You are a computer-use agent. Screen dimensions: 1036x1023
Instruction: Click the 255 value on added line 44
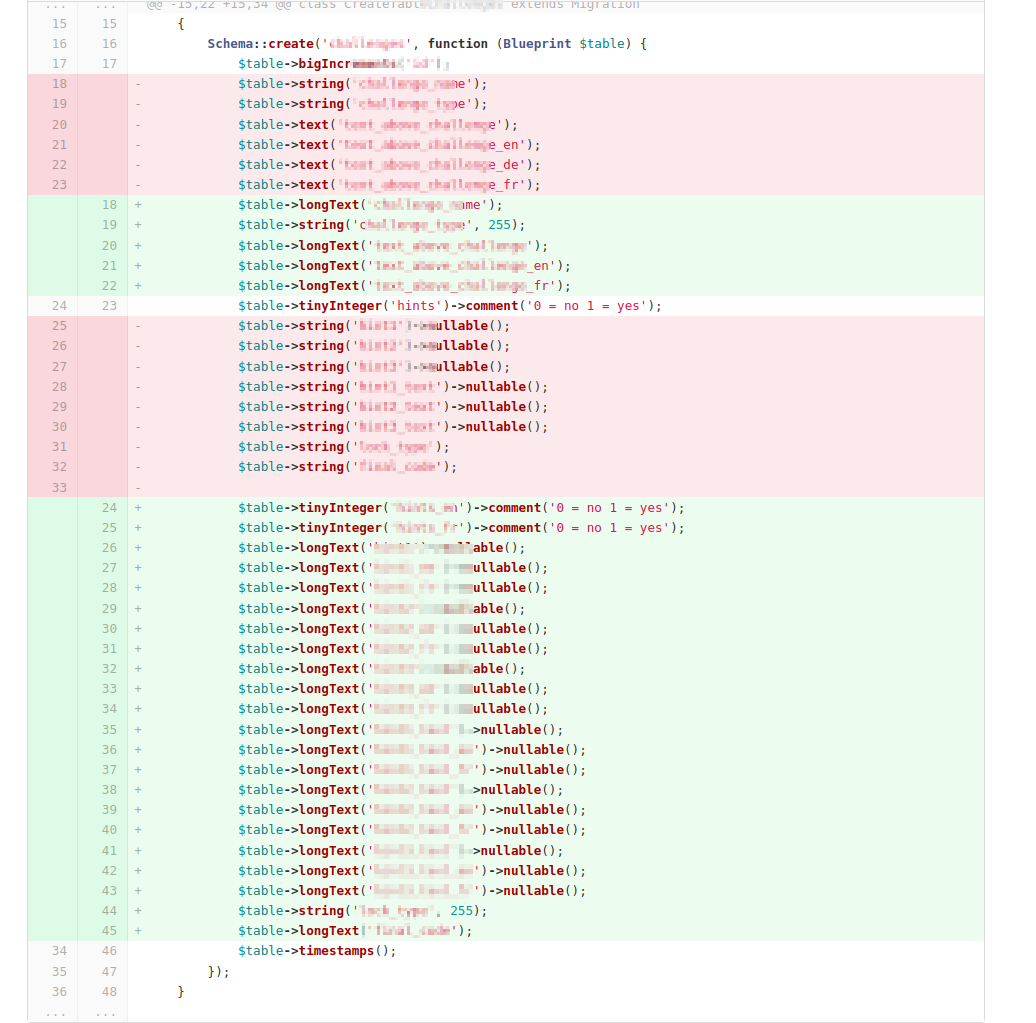[x=461, y=911]
